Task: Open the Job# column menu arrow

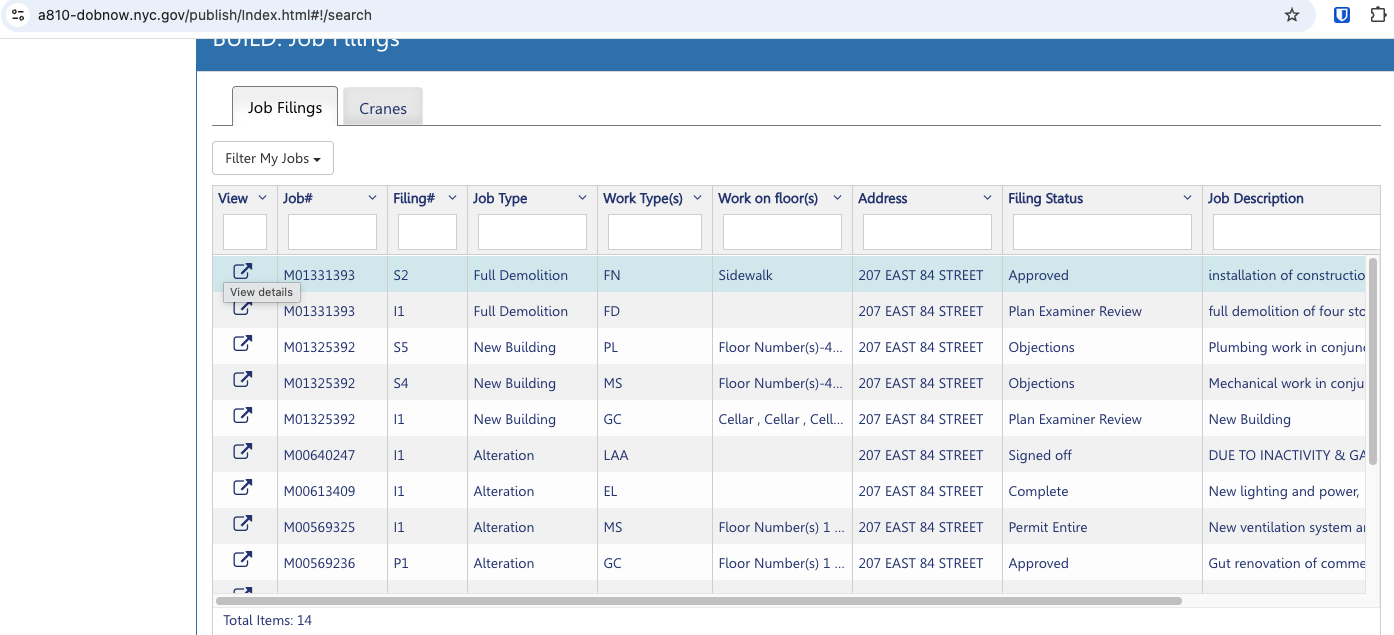Action: (x=373, y=198)
